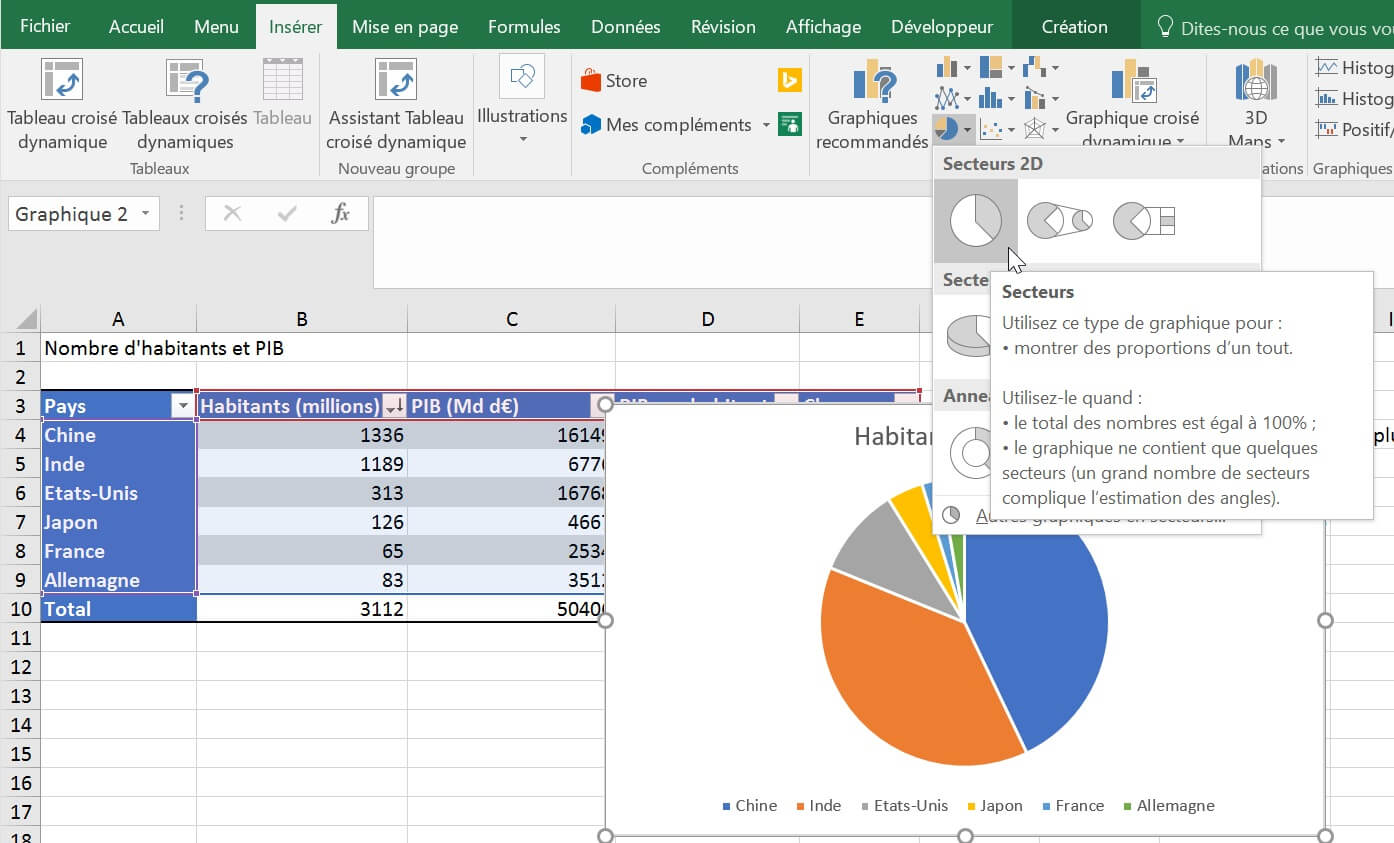Select the cell with value 1336
The height and width of the screenshot is (843, 1394).
point(302,435)
